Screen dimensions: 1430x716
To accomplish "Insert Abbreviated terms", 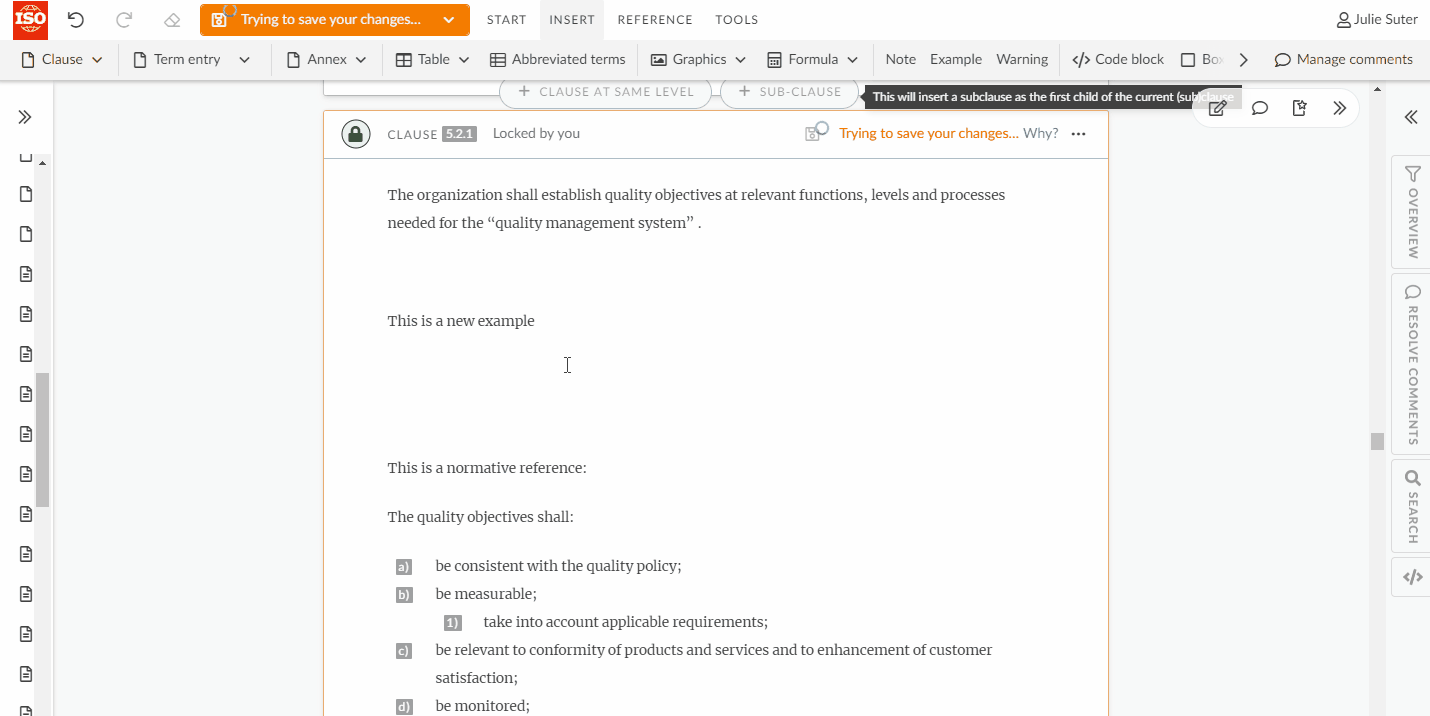I will point(558,60).
